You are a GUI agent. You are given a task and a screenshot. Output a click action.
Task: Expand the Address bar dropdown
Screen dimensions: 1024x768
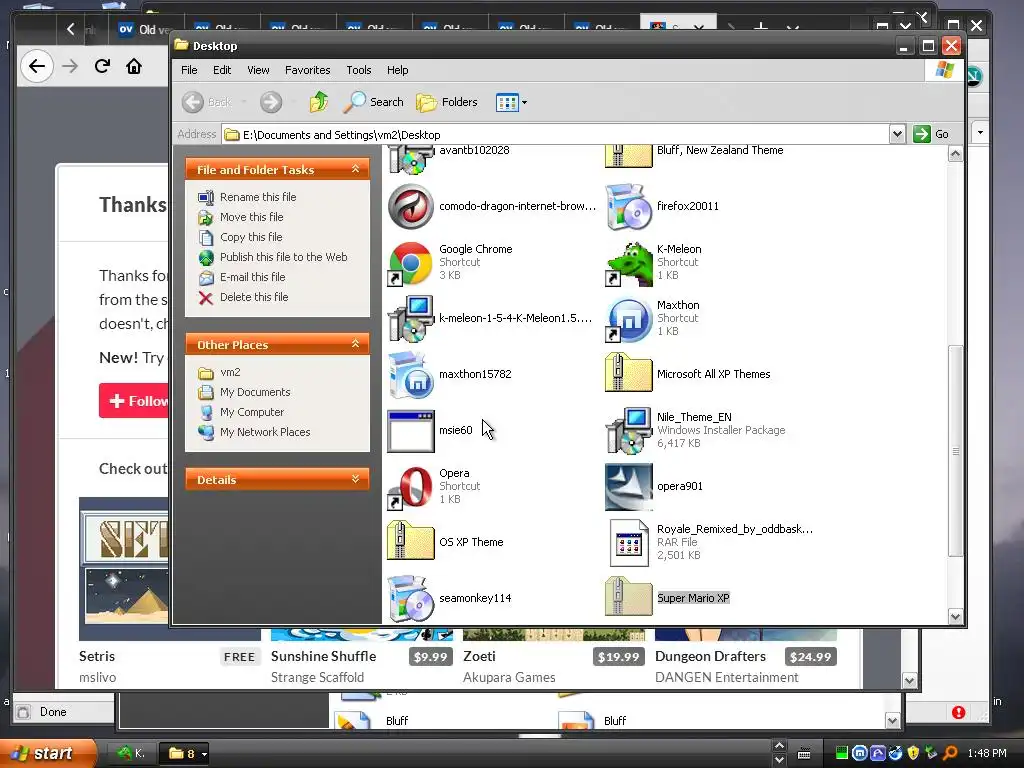(x=897, y=134)
